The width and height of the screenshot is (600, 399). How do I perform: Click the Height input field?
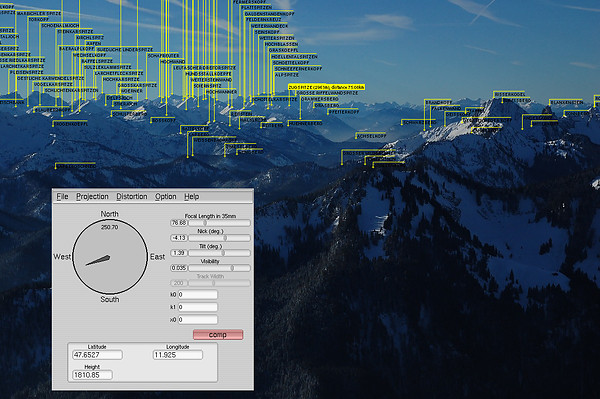pyautogui.click(x=92, y=375)
